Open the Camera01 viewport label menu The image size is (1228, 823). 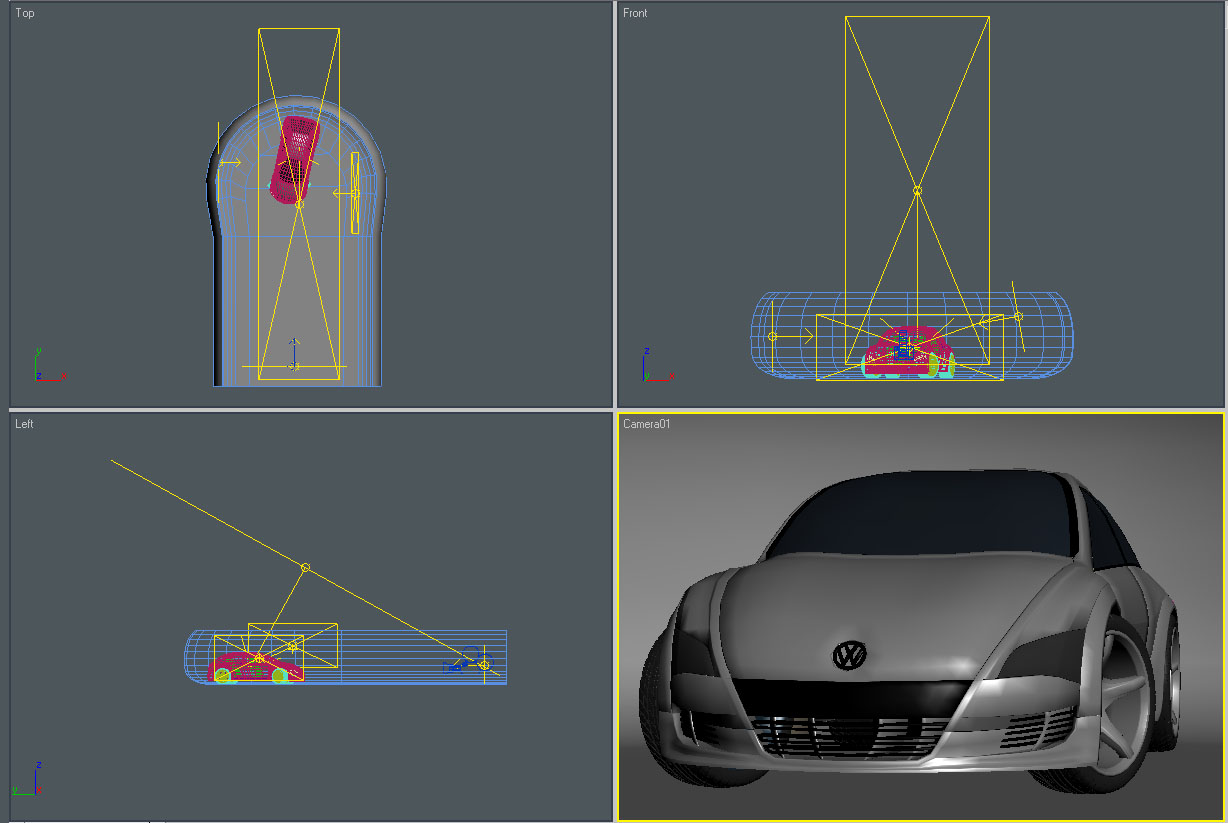[x=646, y=424]
